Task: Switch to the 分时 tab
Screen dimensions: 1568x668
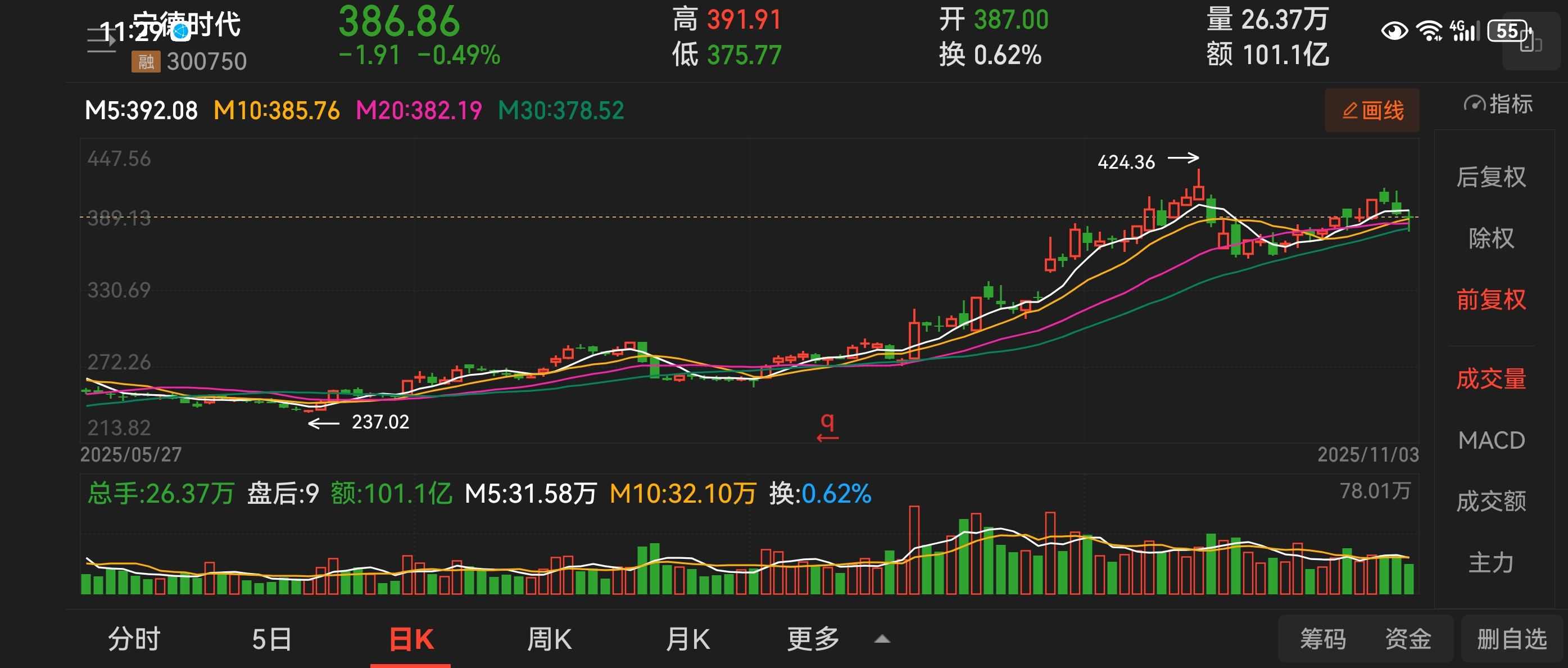Action: click(133, 639)
